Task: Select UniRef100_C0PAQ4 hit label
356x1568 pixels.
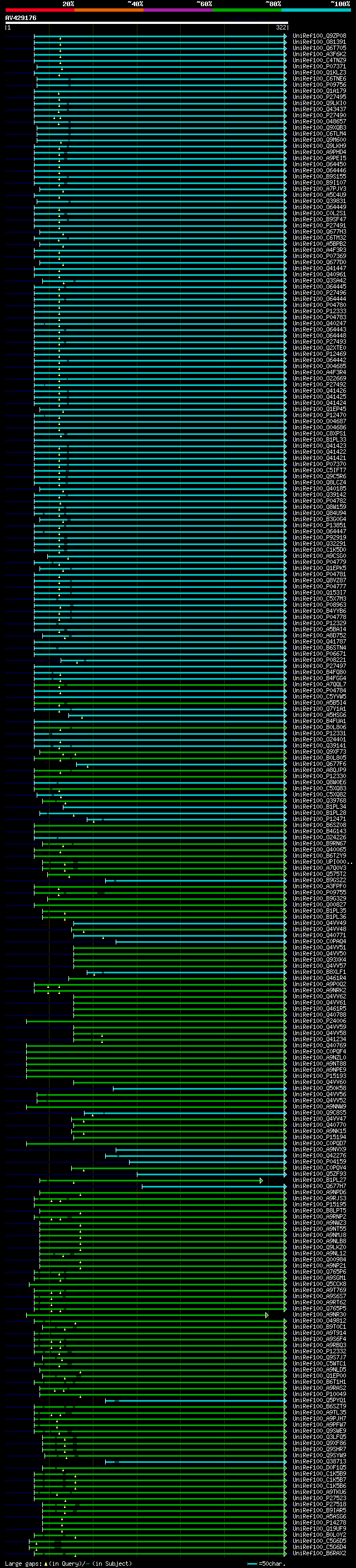Action: tap(319, 942)
